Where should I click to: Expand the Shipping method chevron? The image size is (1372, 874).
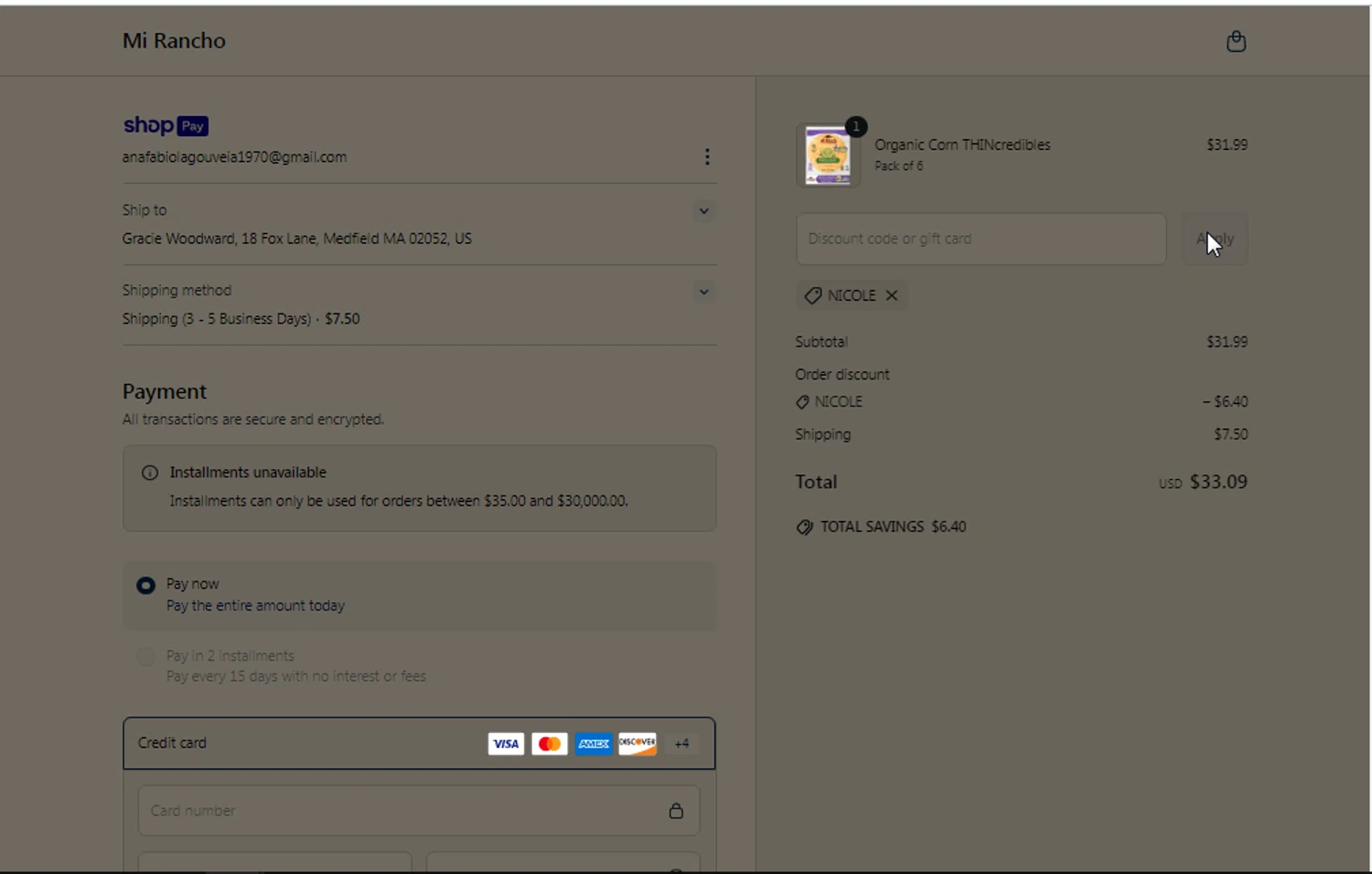point(703,293)
